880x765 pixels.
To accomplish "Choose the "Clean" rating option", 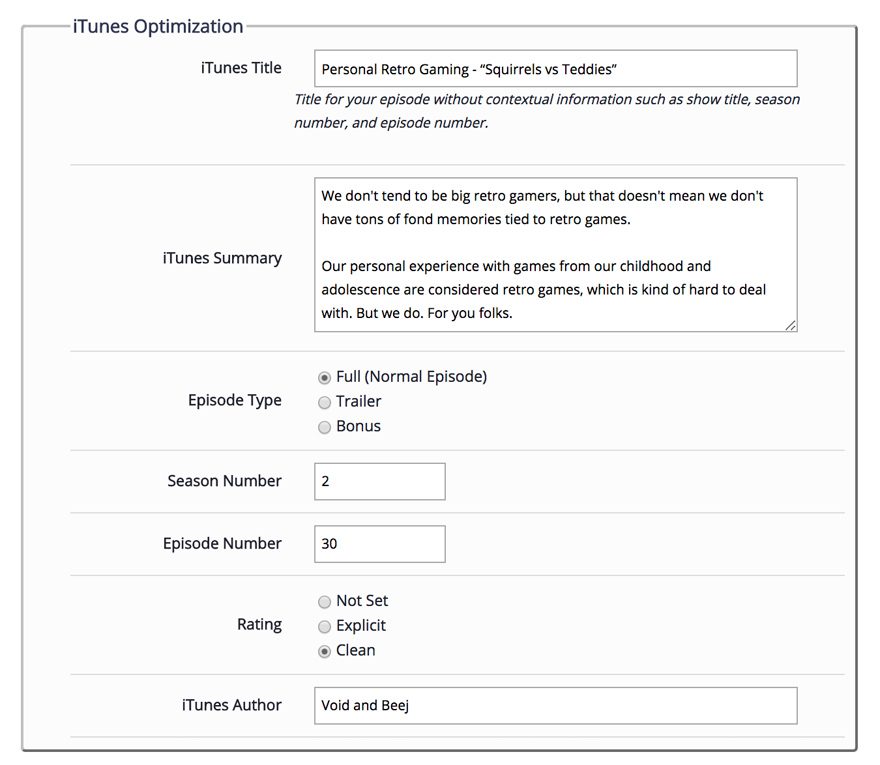I will coord(324,650).
